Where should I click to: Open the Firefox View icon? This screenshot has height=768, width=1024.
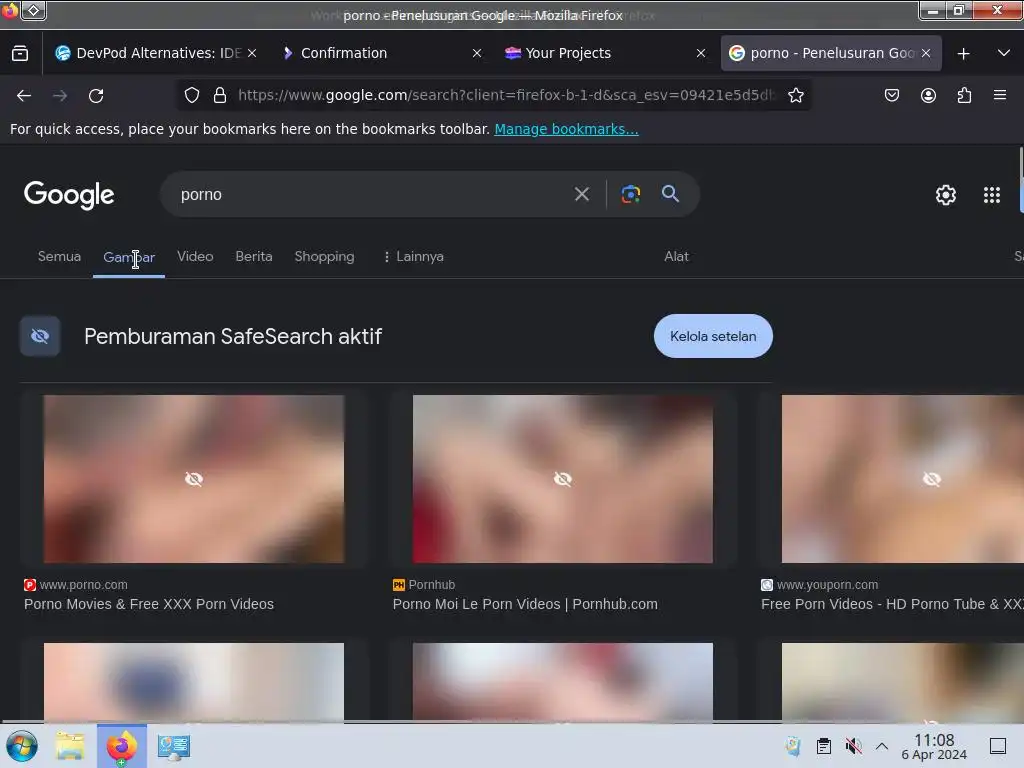pos(20,54)
